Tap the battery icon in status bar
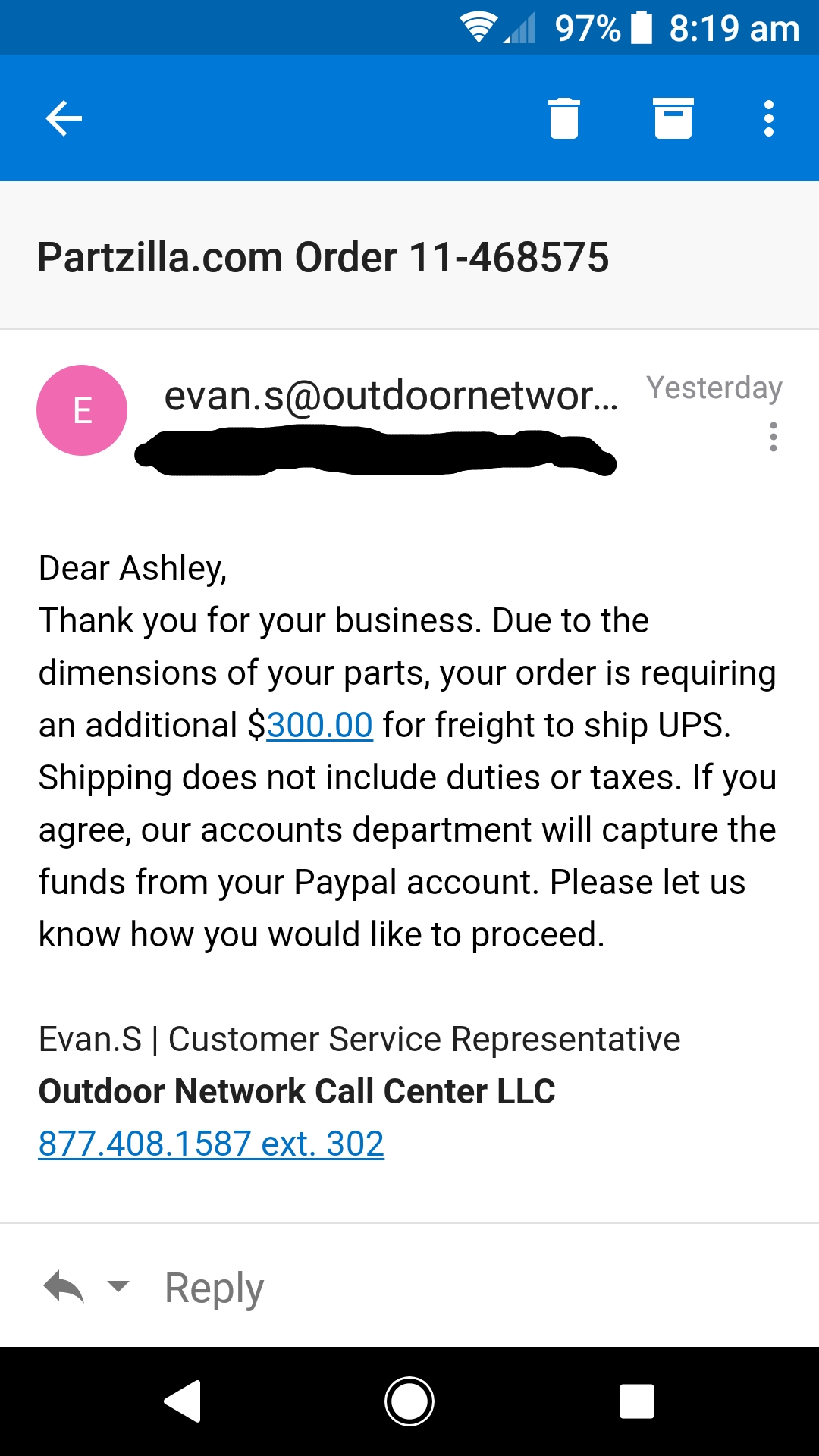This screenshot has width=819, height=1456. 642,28
